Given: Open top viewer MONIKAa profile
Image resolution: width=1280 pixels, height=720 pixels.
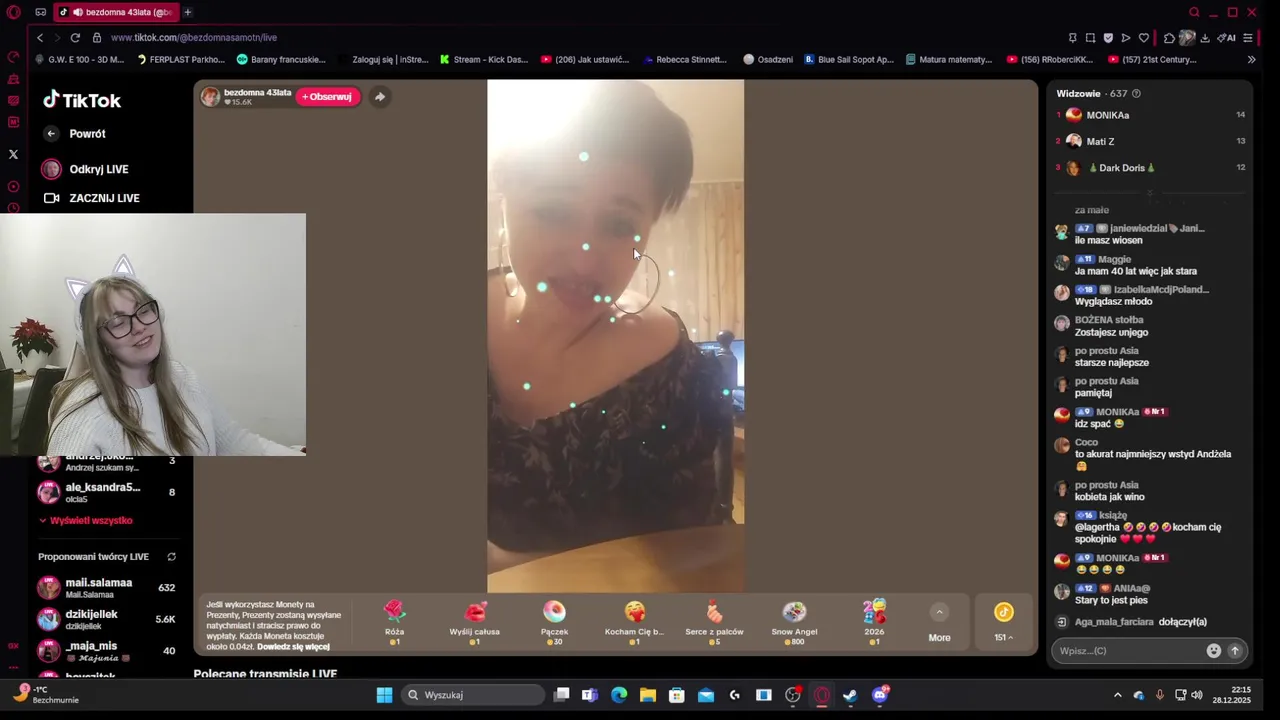Looking at the screenshot, I should click(x=1107, y=115).
